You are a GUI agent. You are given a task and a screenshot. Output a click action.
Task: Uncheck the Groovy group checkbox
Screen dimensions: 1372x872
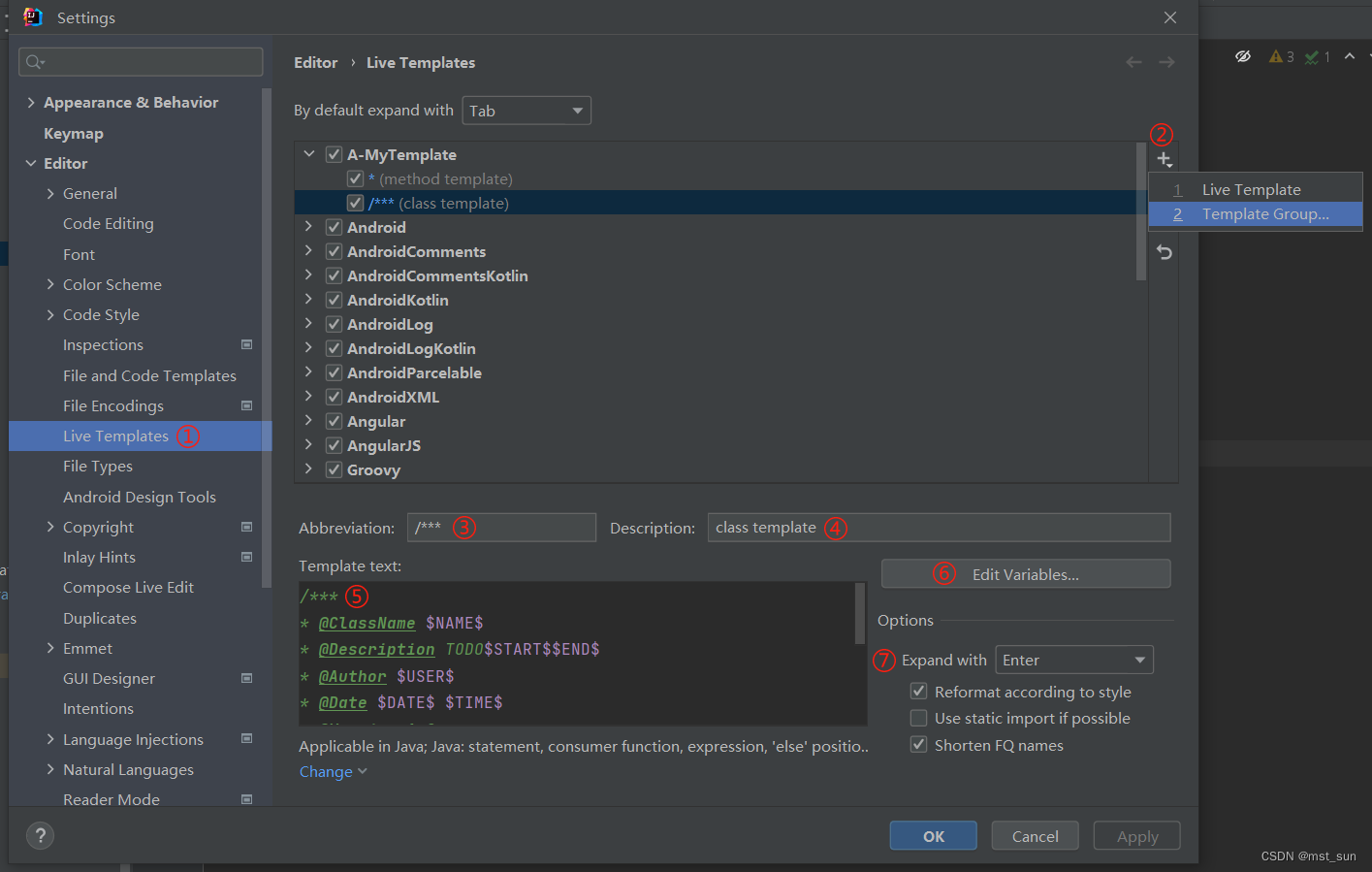pos(334,469)
